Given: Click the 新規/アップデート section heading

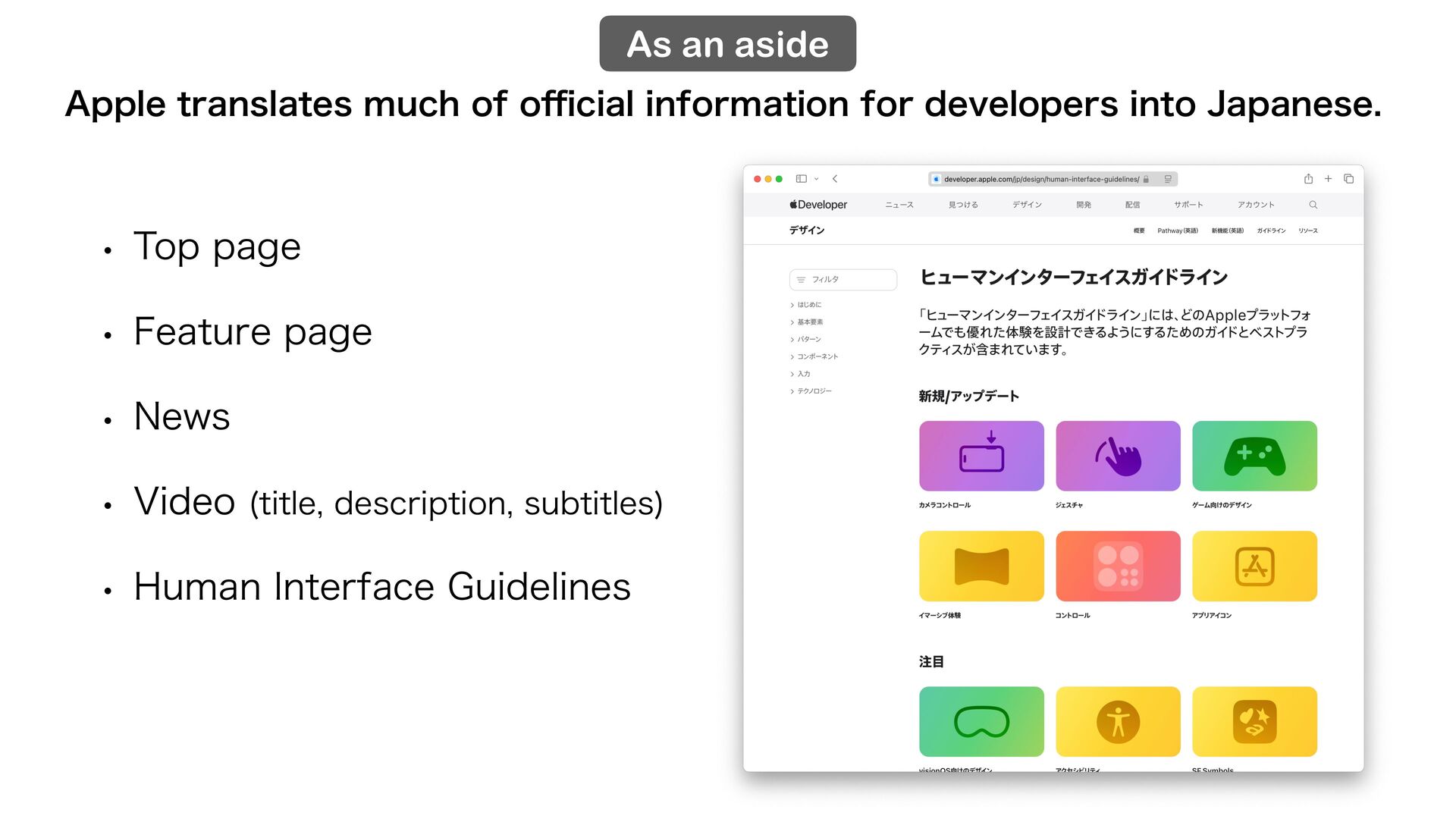Looking at the screenshot, I should pyautogui.click(x=968, y=397).
